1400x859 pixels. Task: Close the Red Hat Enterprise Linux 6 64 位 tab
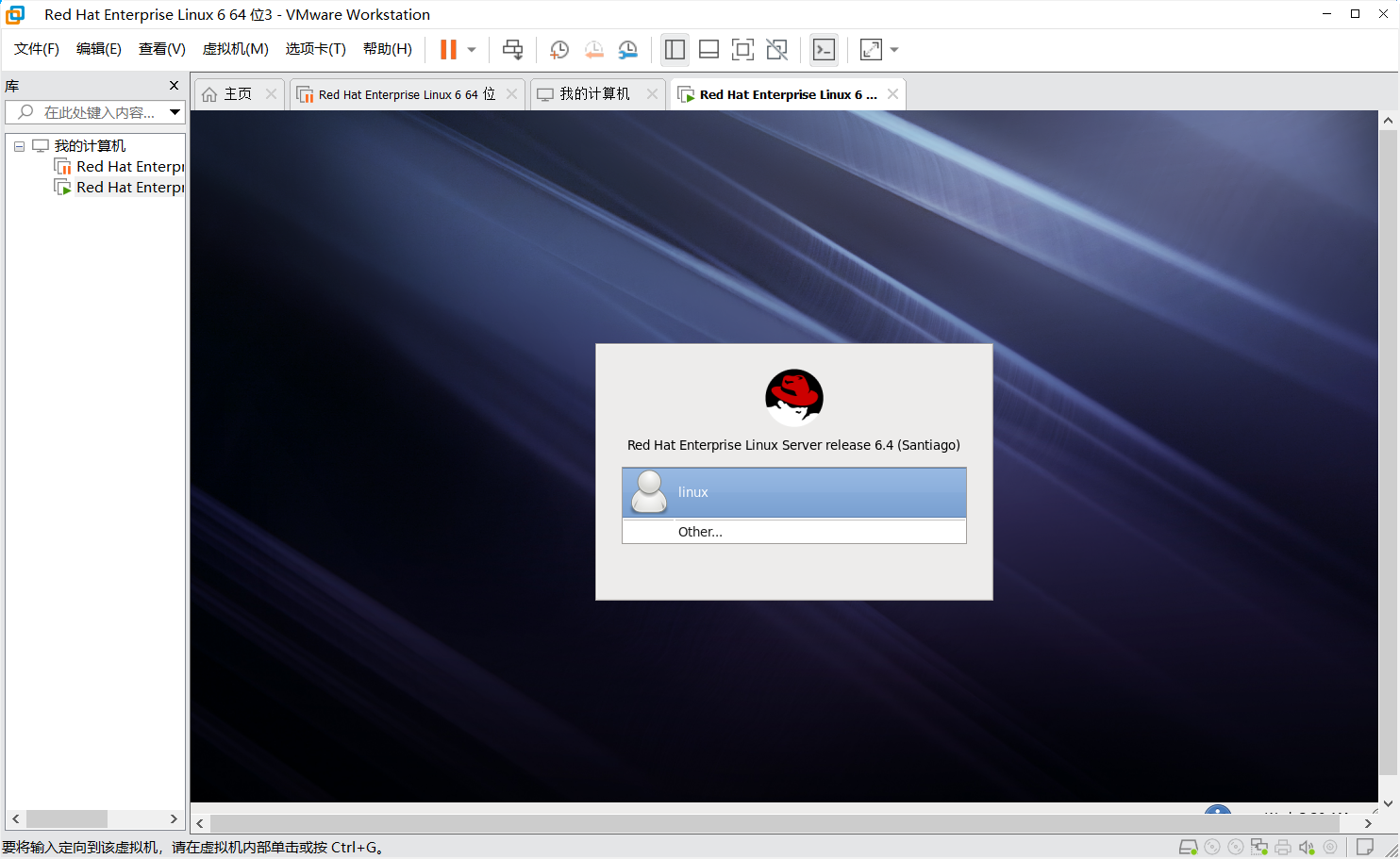click(x=511, y=94)
